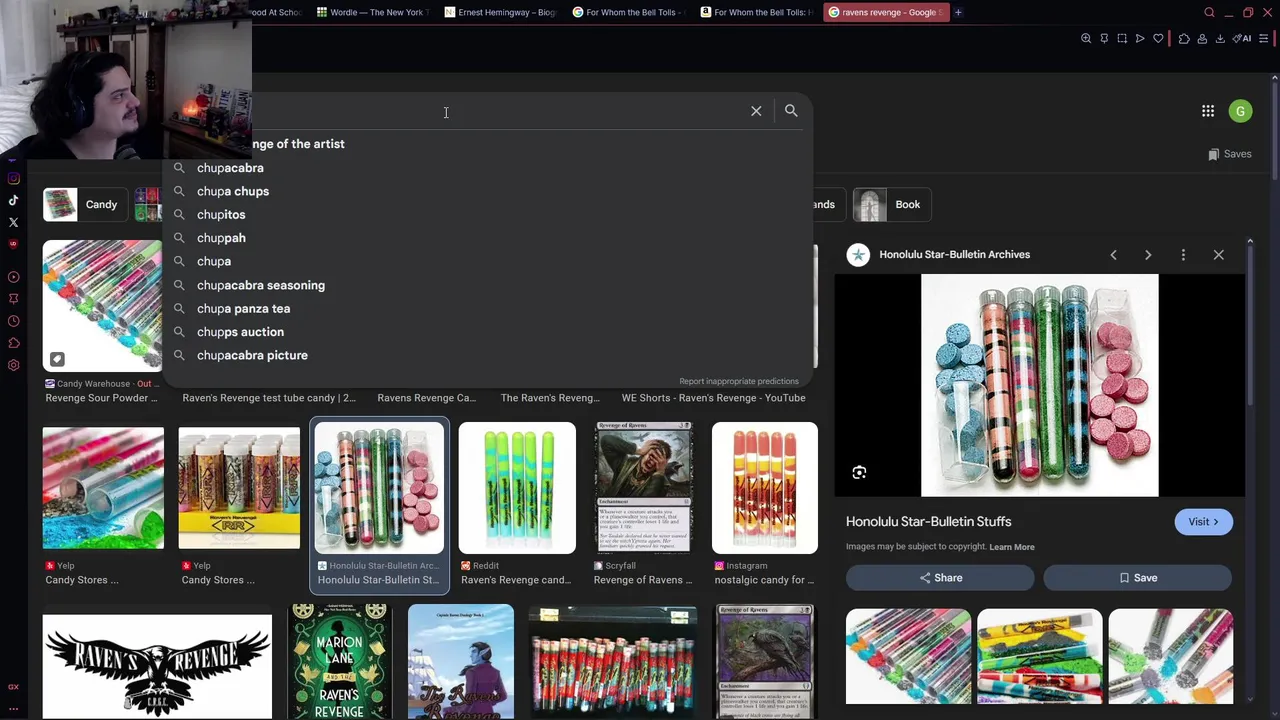Image resolution: width=1280 pixels, height=720 pixels.
Task: Click the tab search magnifier in title bar
Action: tap(1209, 12)
